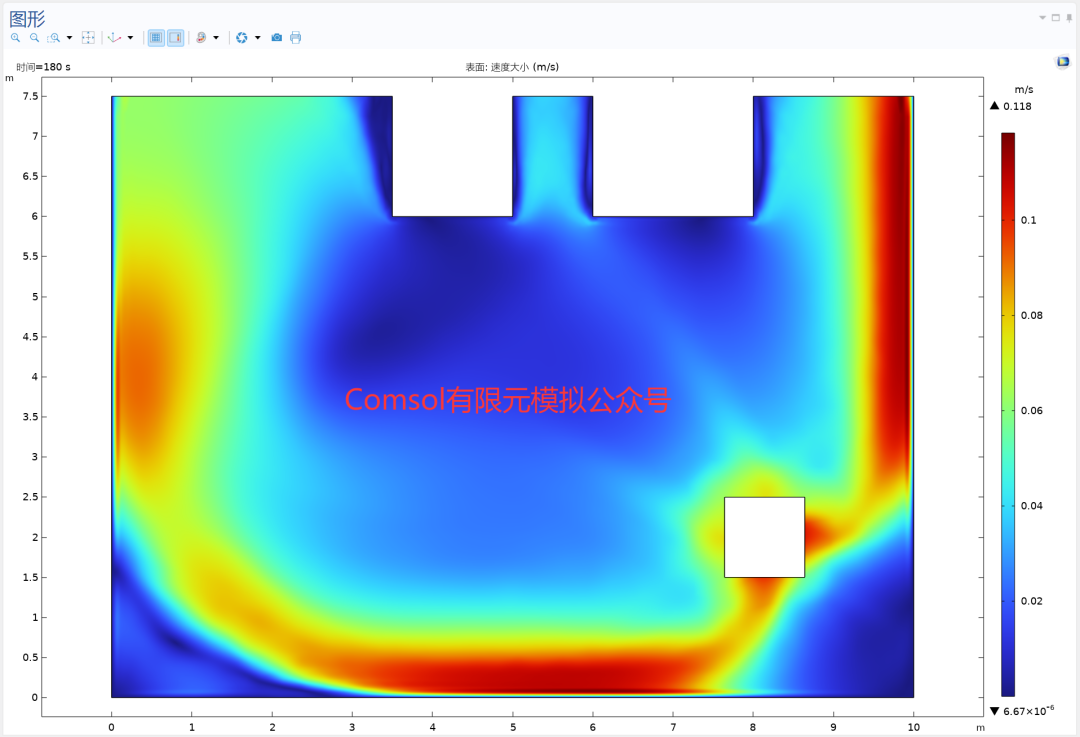Viewport: 1080px width, 737px height.
Task: Click the right white rectangular cutout at top
Action: pyautogui.click(x=673, y=156)
